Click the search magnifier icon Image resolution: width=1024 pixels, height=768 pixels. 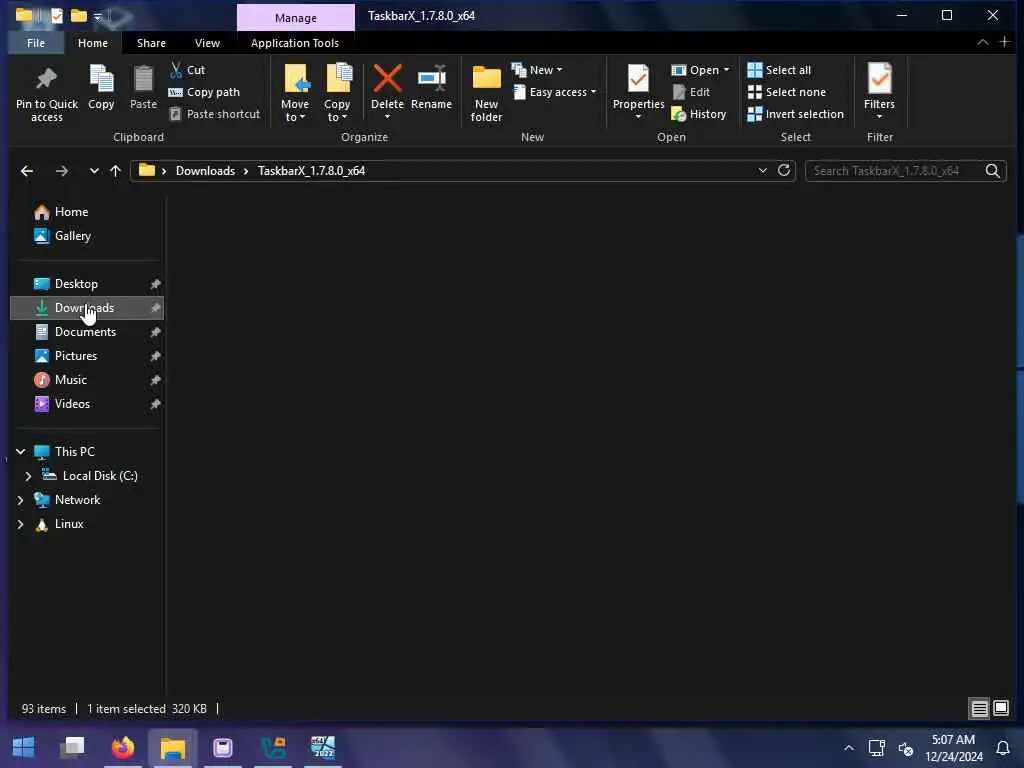pyautogui.click(x=992, y=171)
